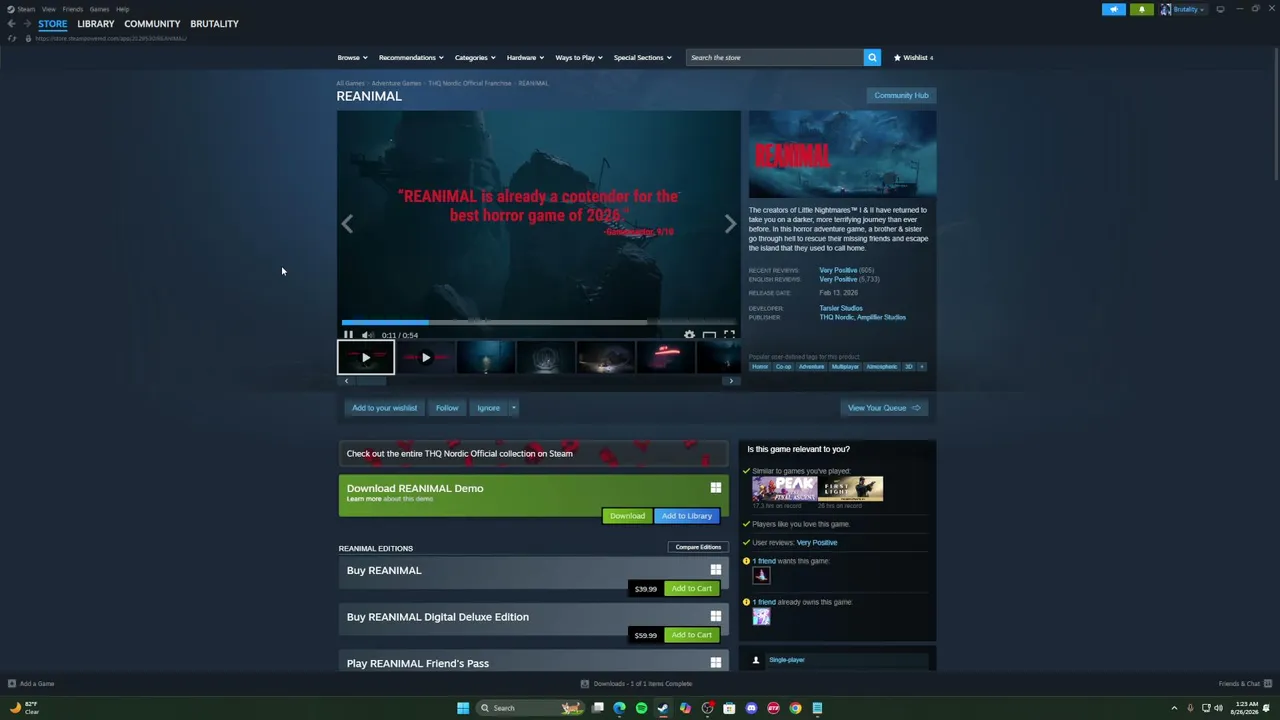Click View Your Queue
Image resolution: width=1280 pixels, height=720 pixels.
(x=884, y=408)
